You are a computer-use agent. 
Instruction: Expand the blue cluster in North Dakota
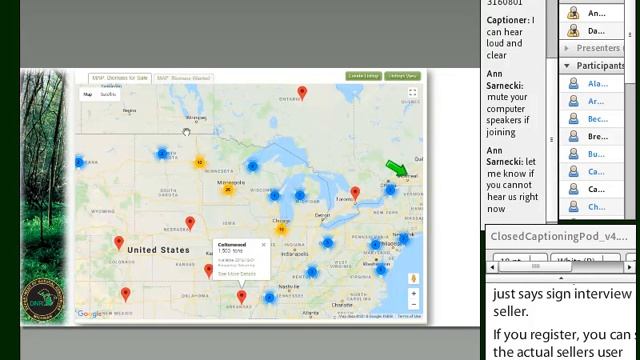(x=162, y=153)
